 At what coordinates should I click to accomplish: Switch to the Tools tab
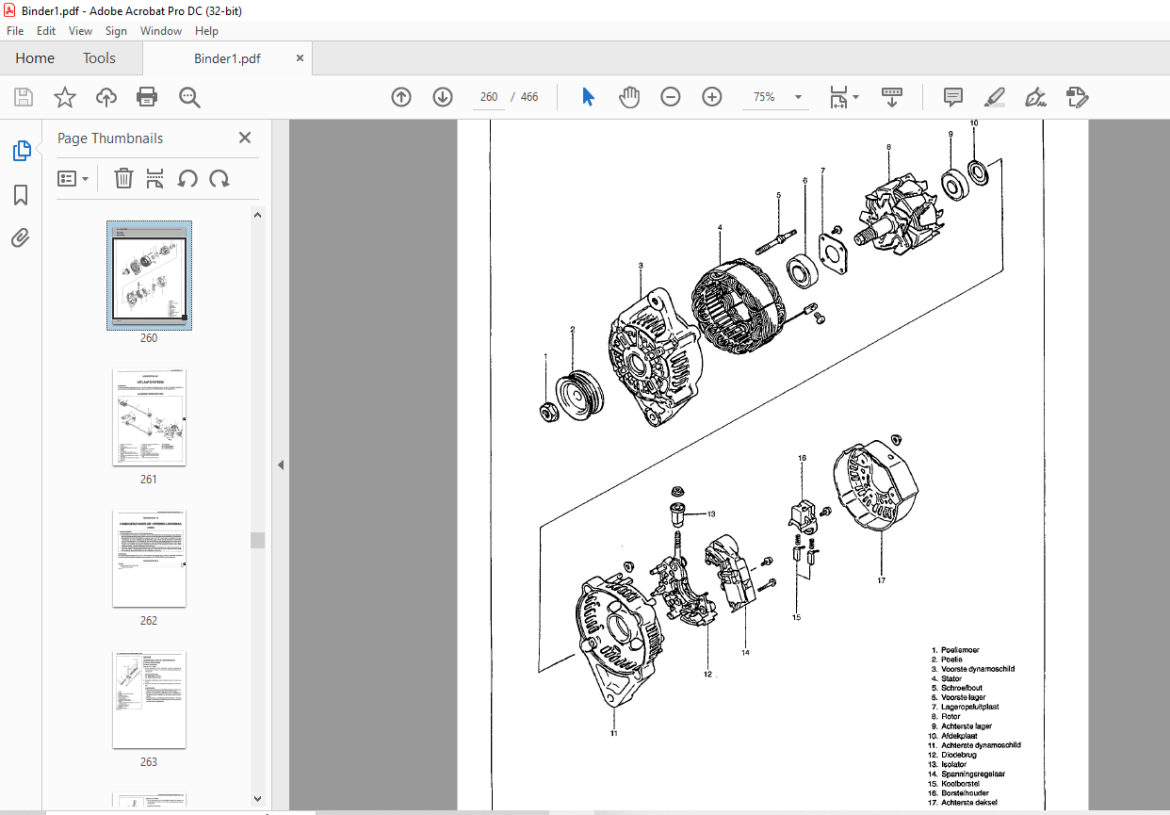(99, 58)
